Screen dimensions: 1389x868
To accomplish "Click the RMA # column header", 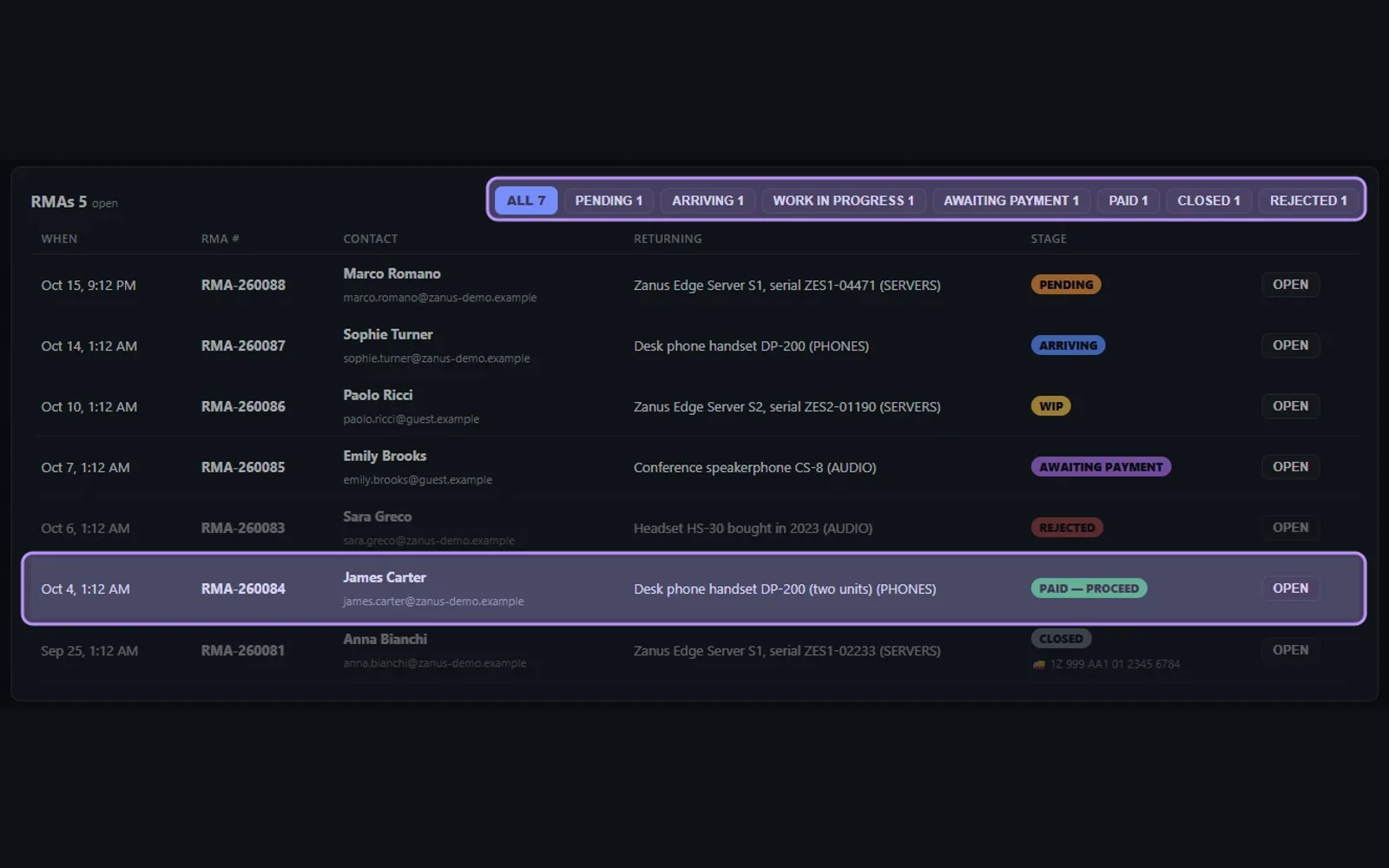I will tap(220, 239).
